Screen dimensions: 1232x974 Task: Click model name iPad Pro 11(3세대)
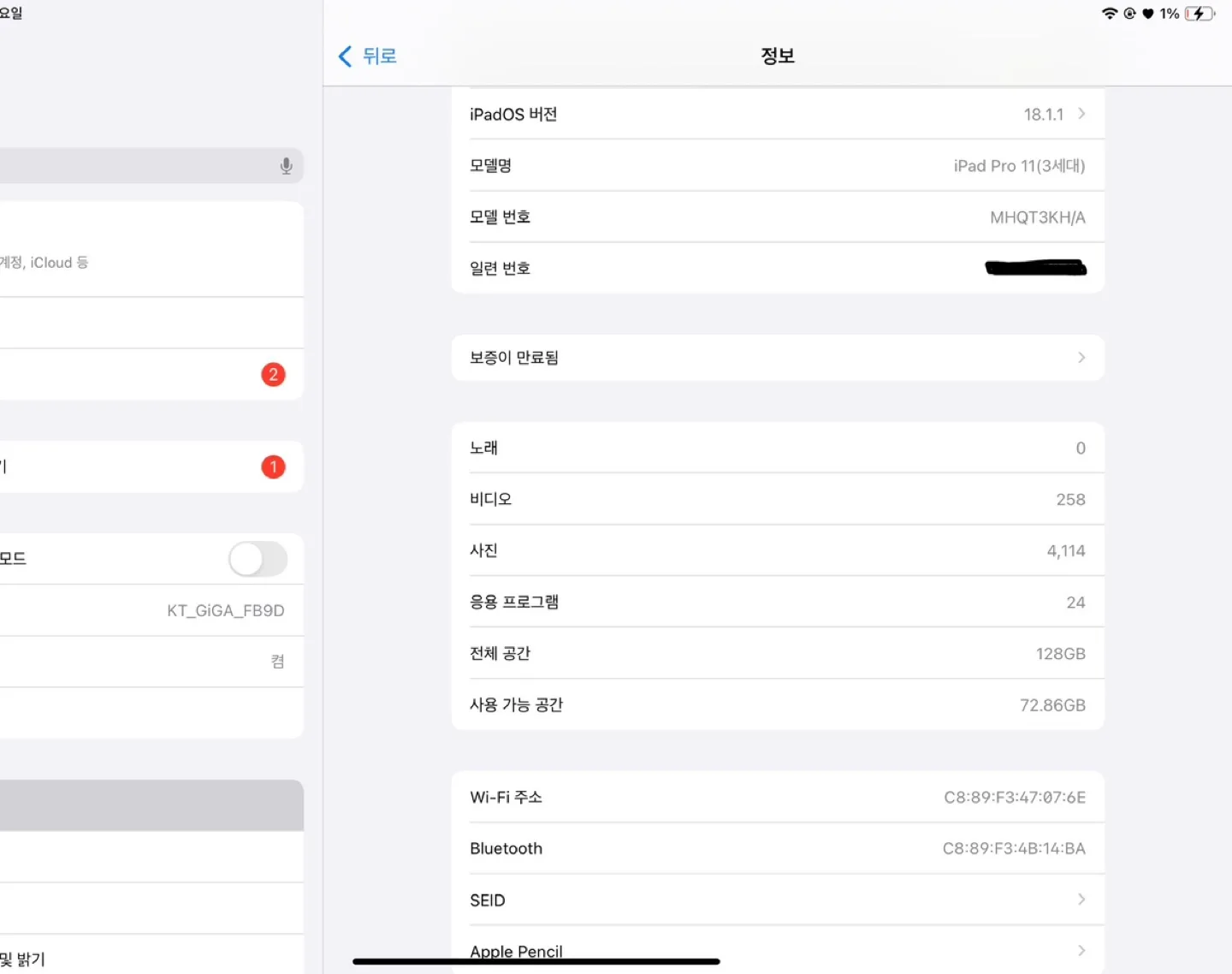pos(1019,166)
